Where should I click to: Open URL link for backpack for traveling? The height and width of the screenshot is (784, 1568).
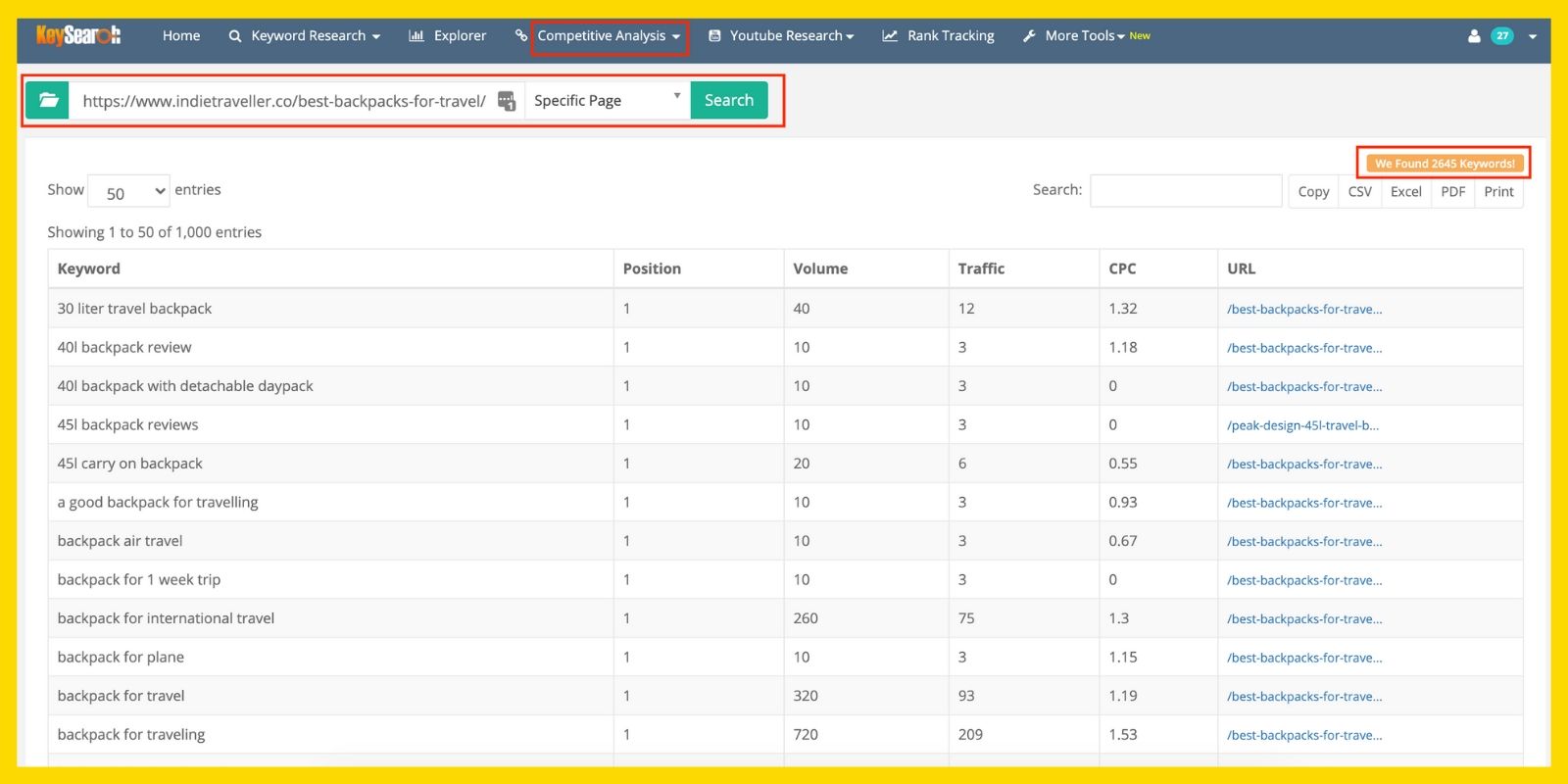coord(1304,735)
